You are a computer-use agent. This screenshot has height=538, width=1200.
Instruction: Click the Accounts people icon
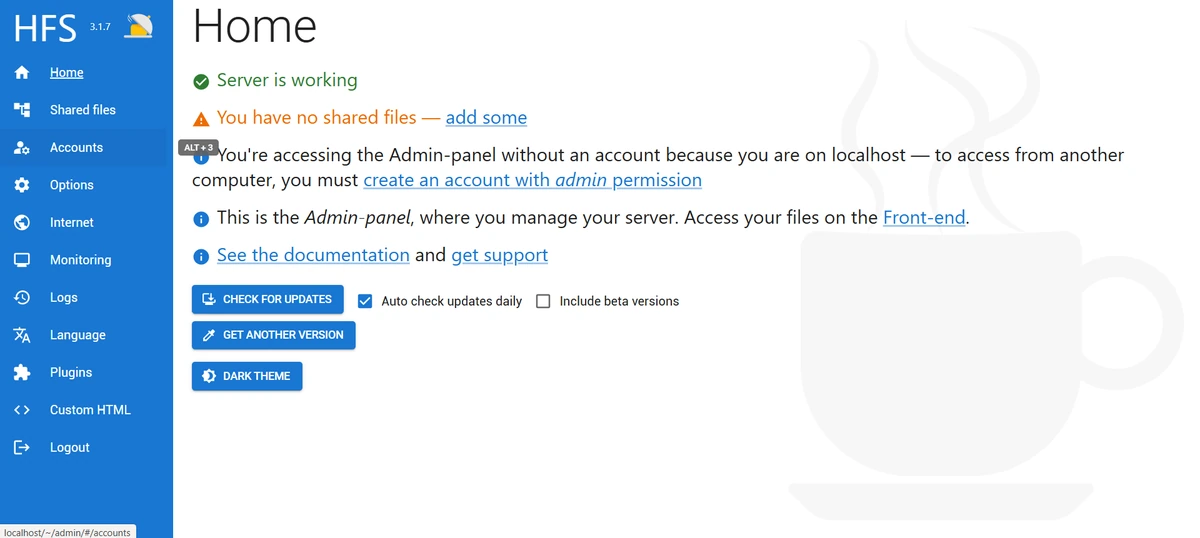(x=22, y=148)
